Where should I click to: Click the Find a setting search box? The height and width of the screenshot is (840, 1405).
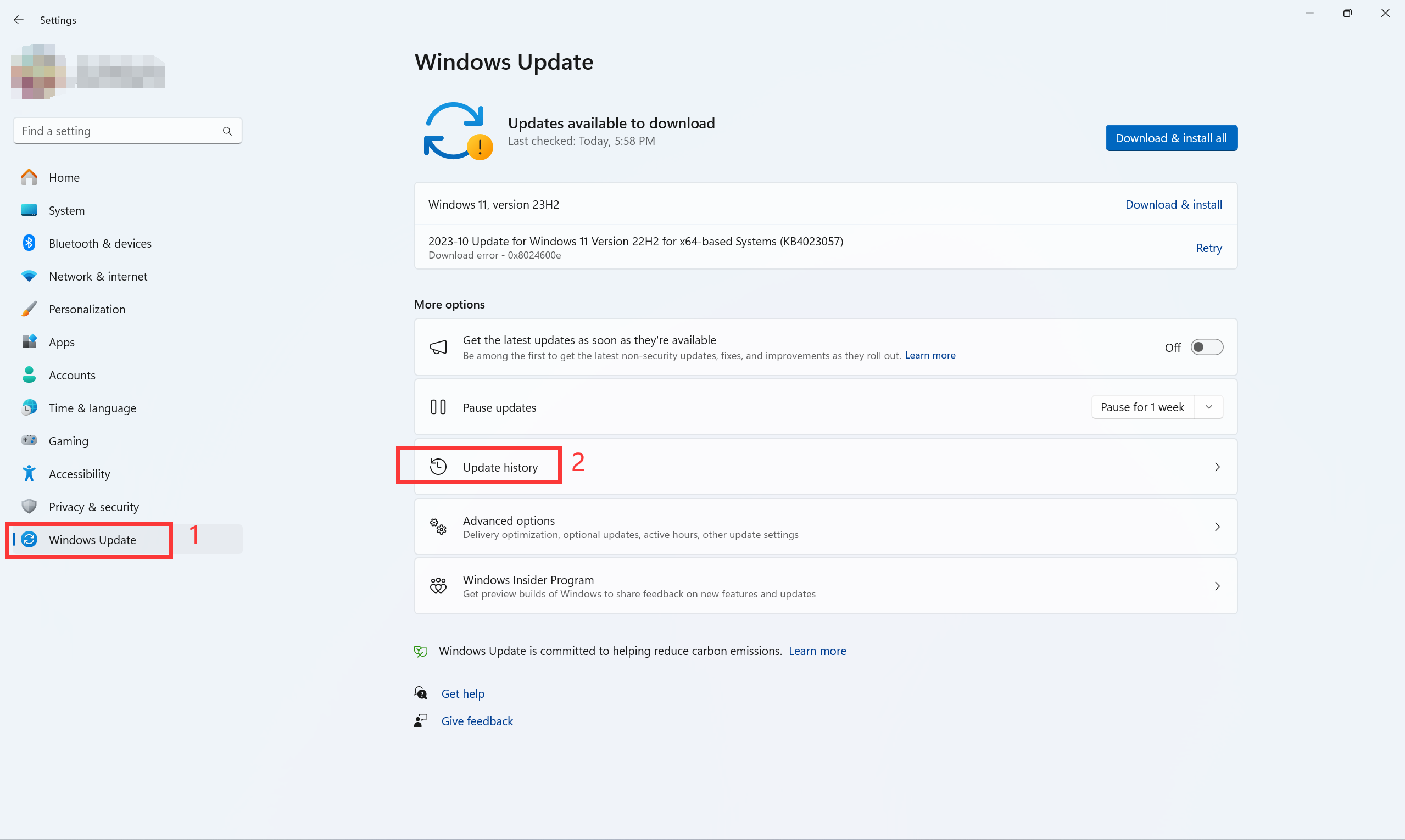(128, 131)
